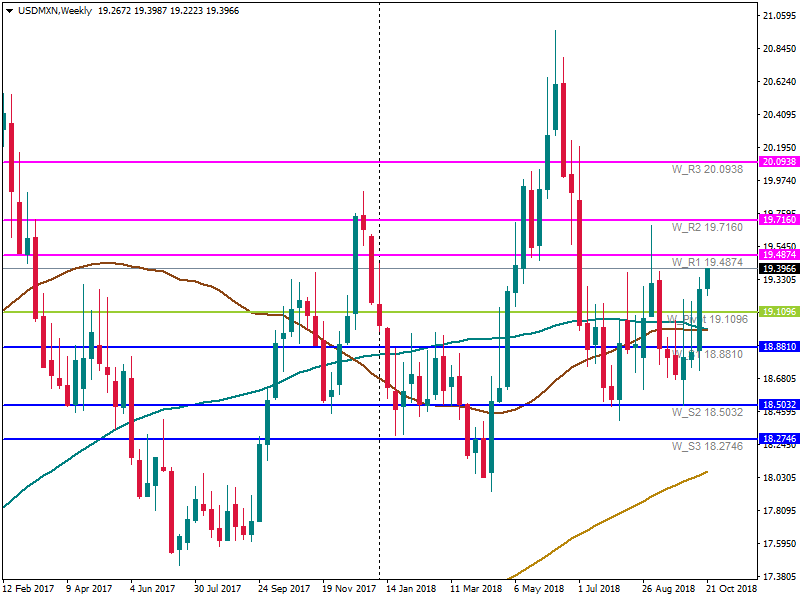Viewport: 800px width, 600px height.
Task: Select the W_R1 19.4874 label
Action: click(706, 262)
